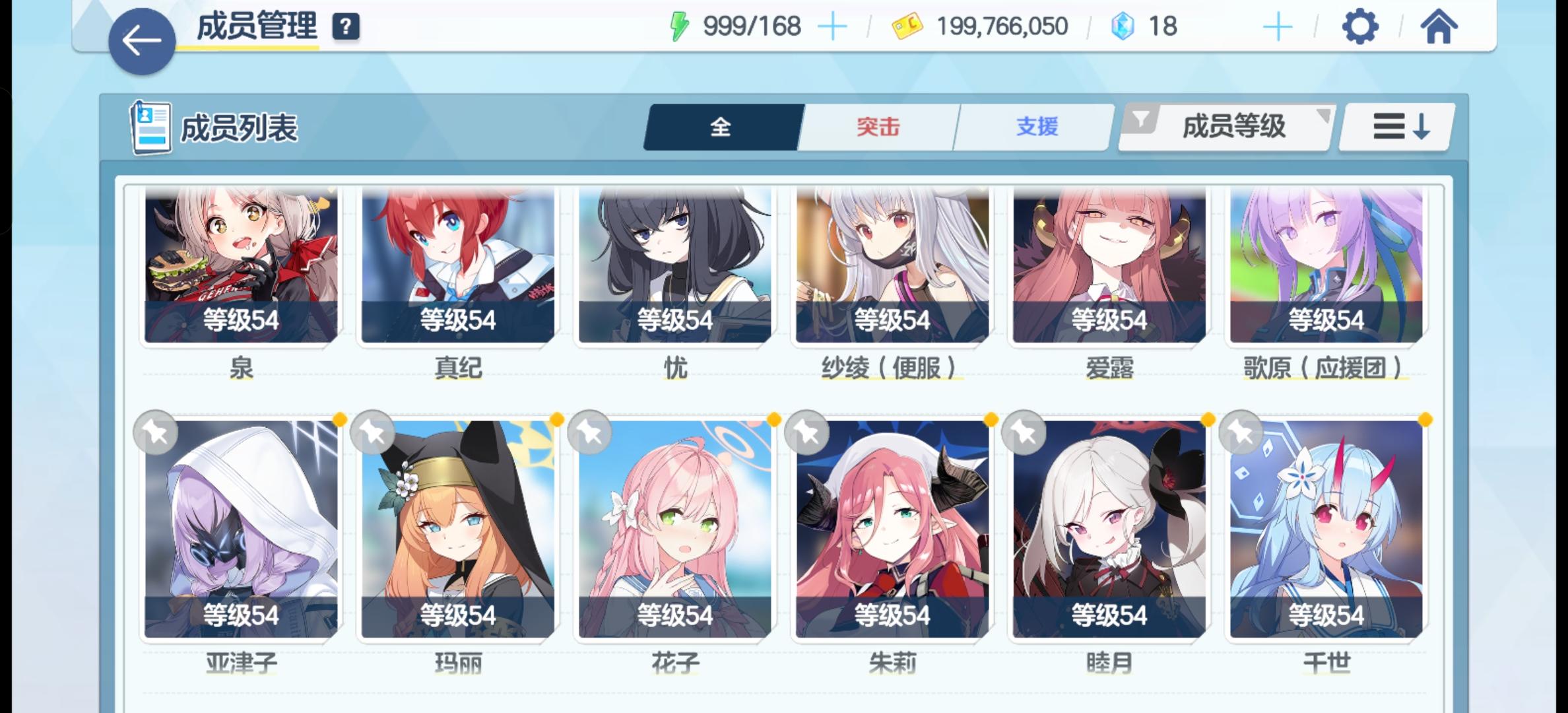The width and height of the screenshot is (1568, 713).
Task: Toggle the pin on 亚津子 card
Action: coord(156,432)
